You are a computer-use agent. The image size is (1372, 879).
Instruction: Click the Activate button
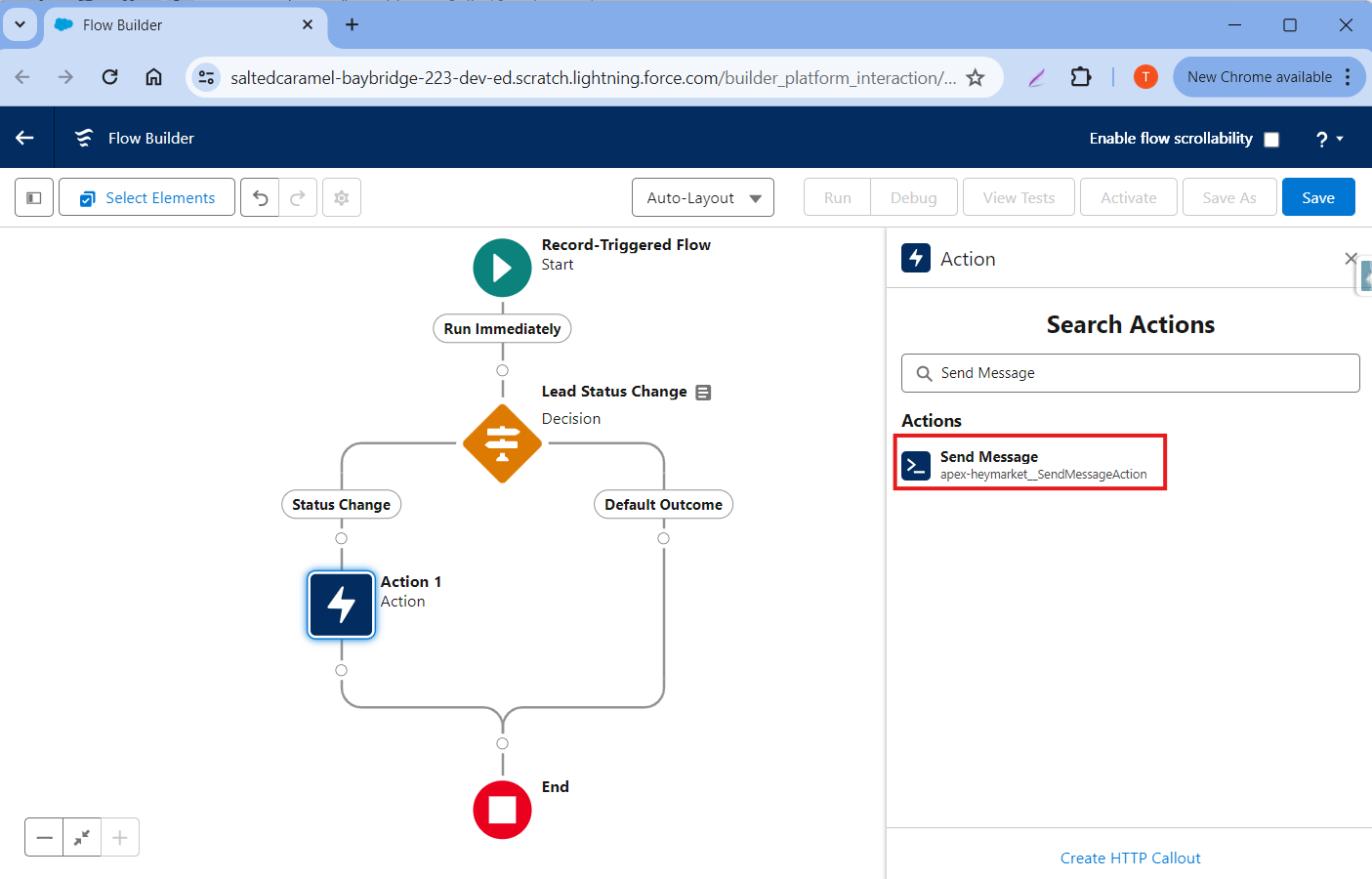[1128, 197]
